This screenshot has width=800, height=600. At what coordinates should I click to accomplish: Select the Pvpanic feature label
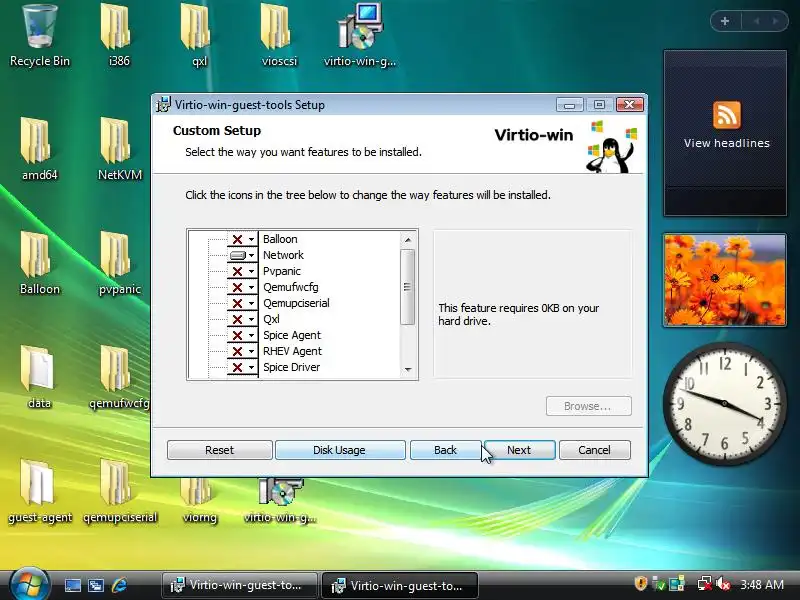pos(282,271)
